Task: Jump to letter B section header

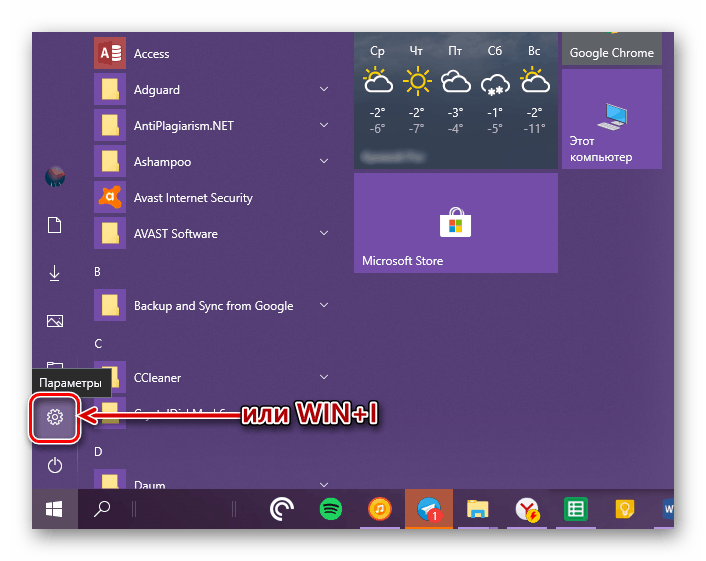Action: coord(98,271)
